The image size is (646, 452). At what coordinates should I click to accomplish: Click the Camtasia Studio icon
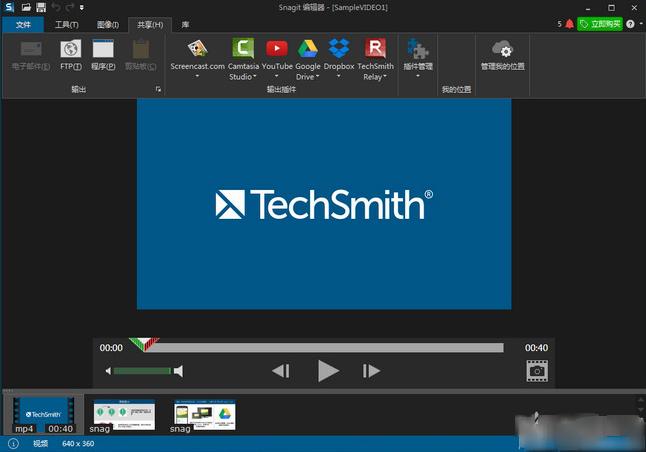[x=242, y=49]
